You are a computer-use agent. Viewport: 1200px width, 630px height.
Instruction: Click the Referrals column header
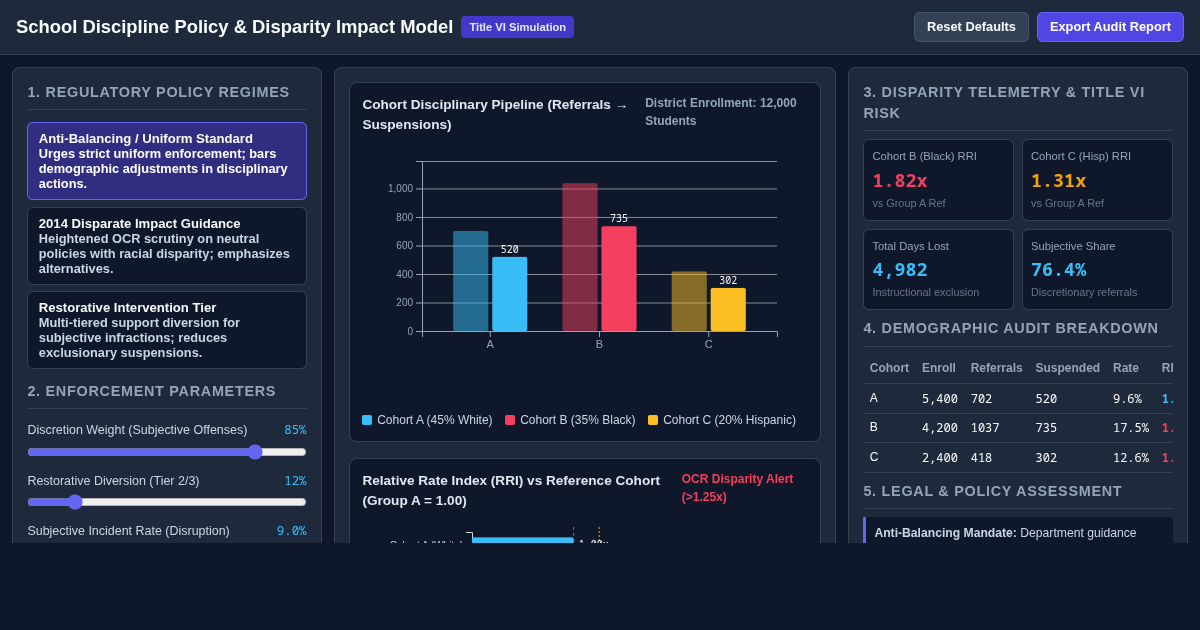click(x=996, y=368)
